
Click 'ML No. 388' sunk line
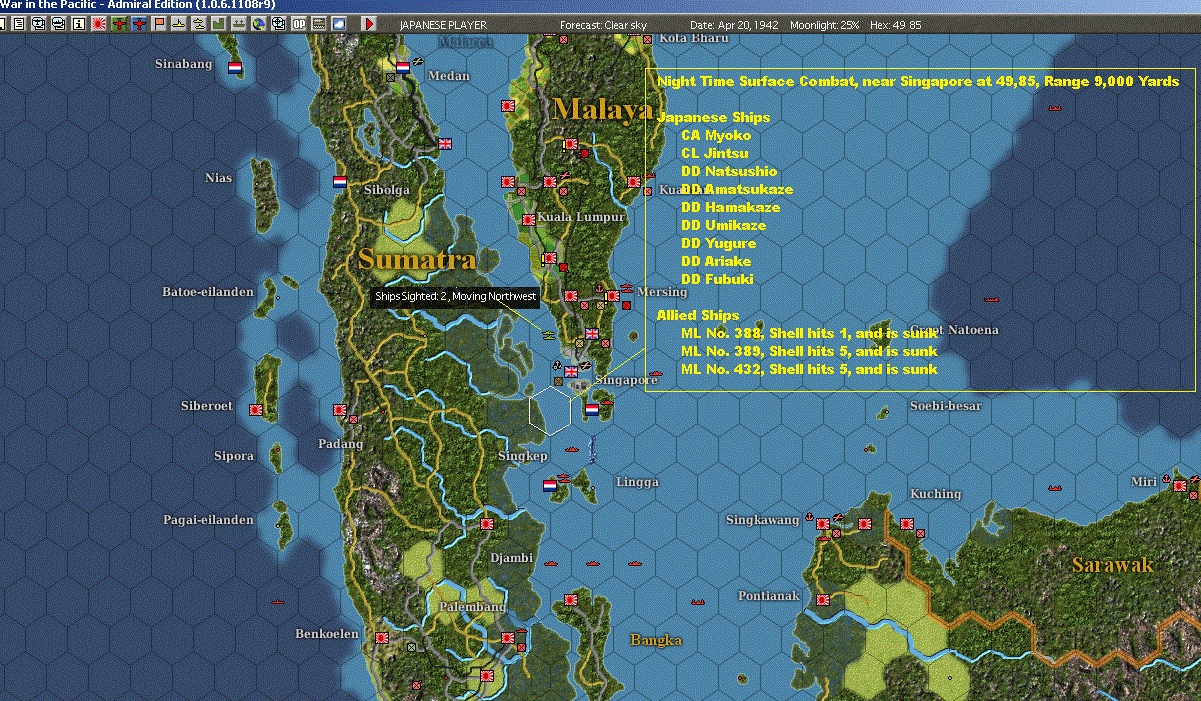tap(809, 333)
